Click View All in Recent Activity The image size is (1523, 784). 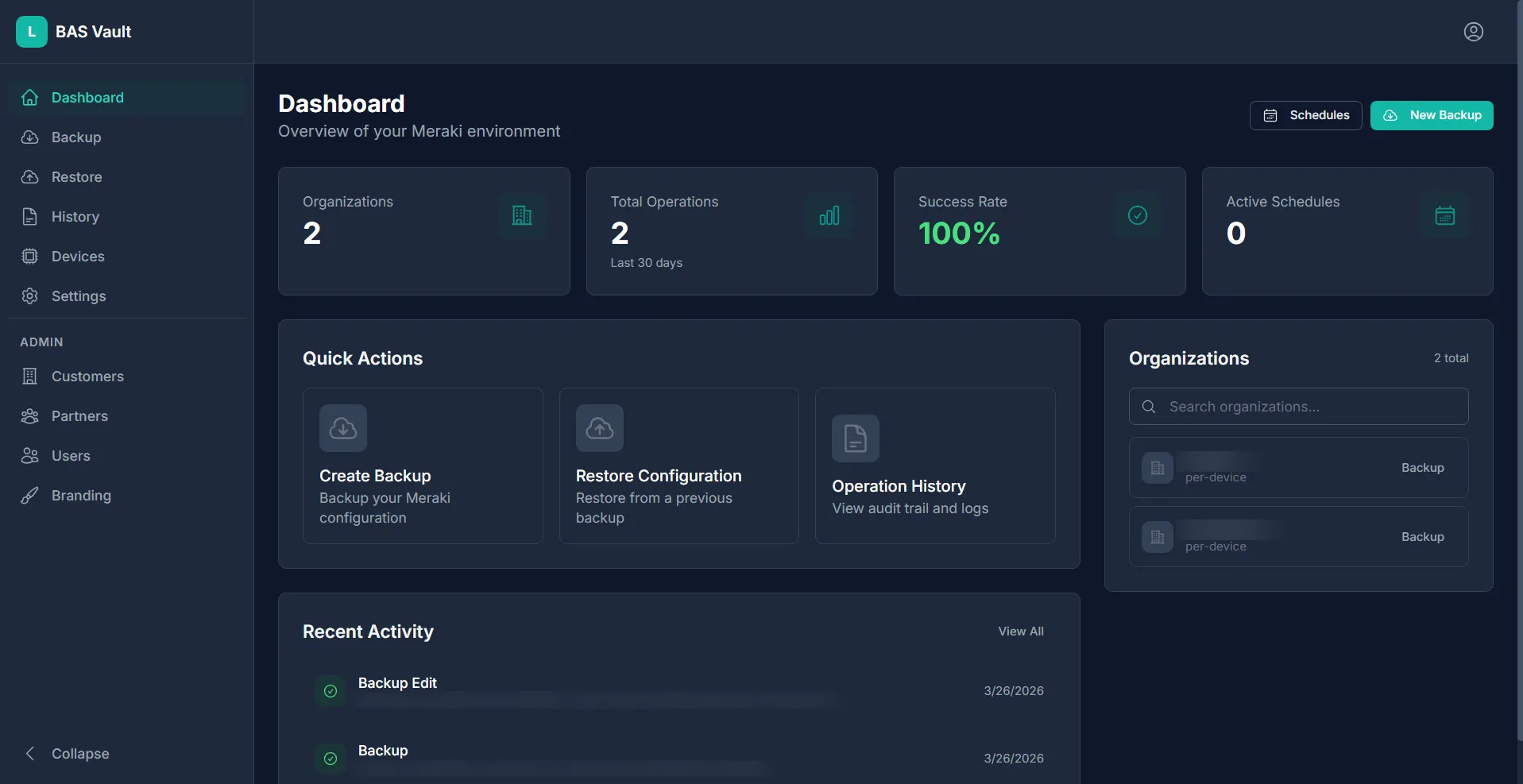(x=1021, y=631)
